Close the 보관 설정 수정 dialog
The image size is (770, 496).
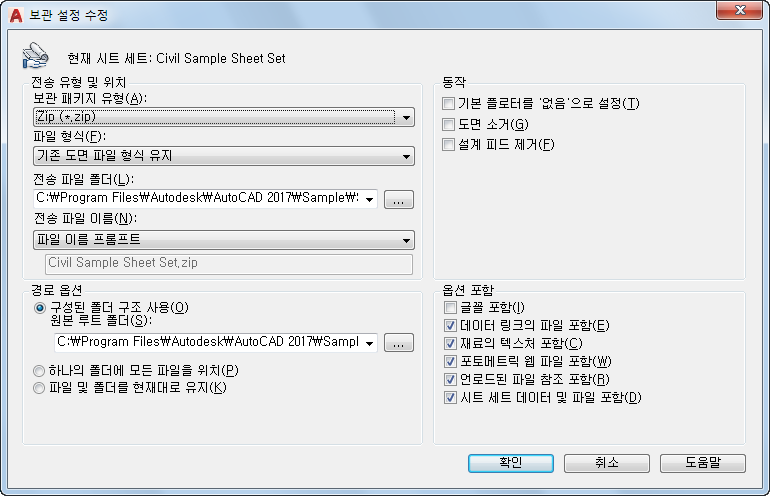point(740,10)
